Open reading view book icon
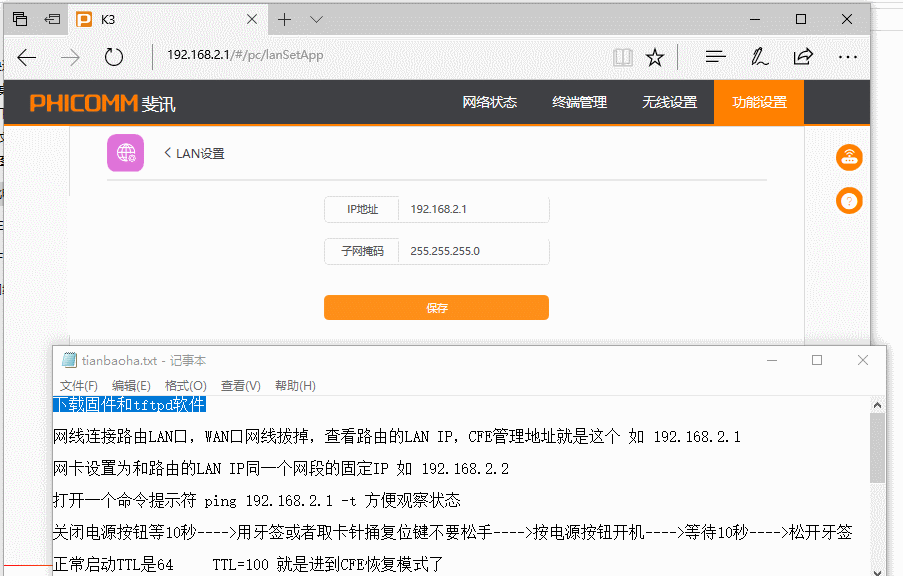Viewport: 903px width, 576px height. [x=623, y=57]
